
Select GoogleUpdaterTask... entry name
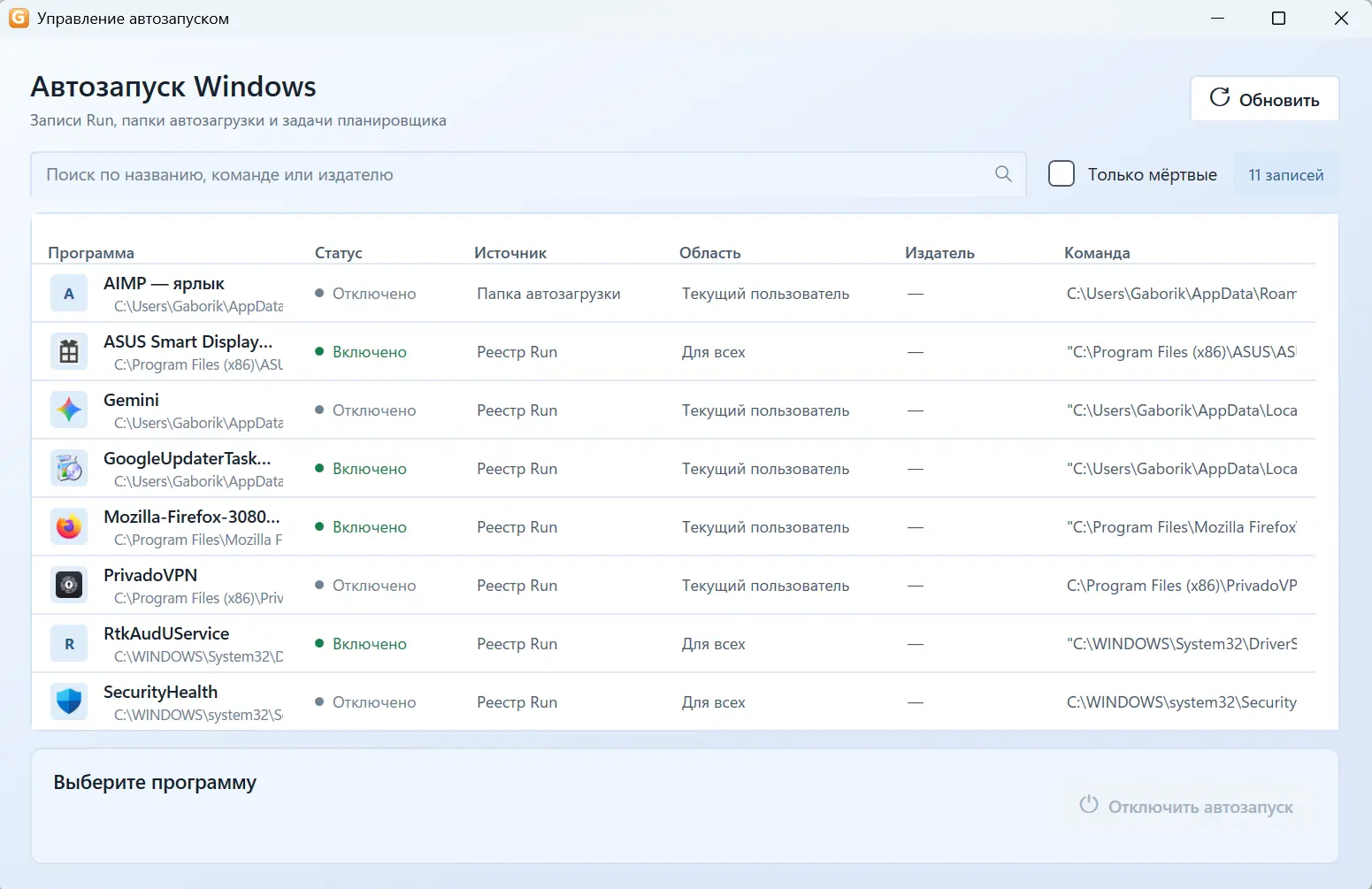188,458
